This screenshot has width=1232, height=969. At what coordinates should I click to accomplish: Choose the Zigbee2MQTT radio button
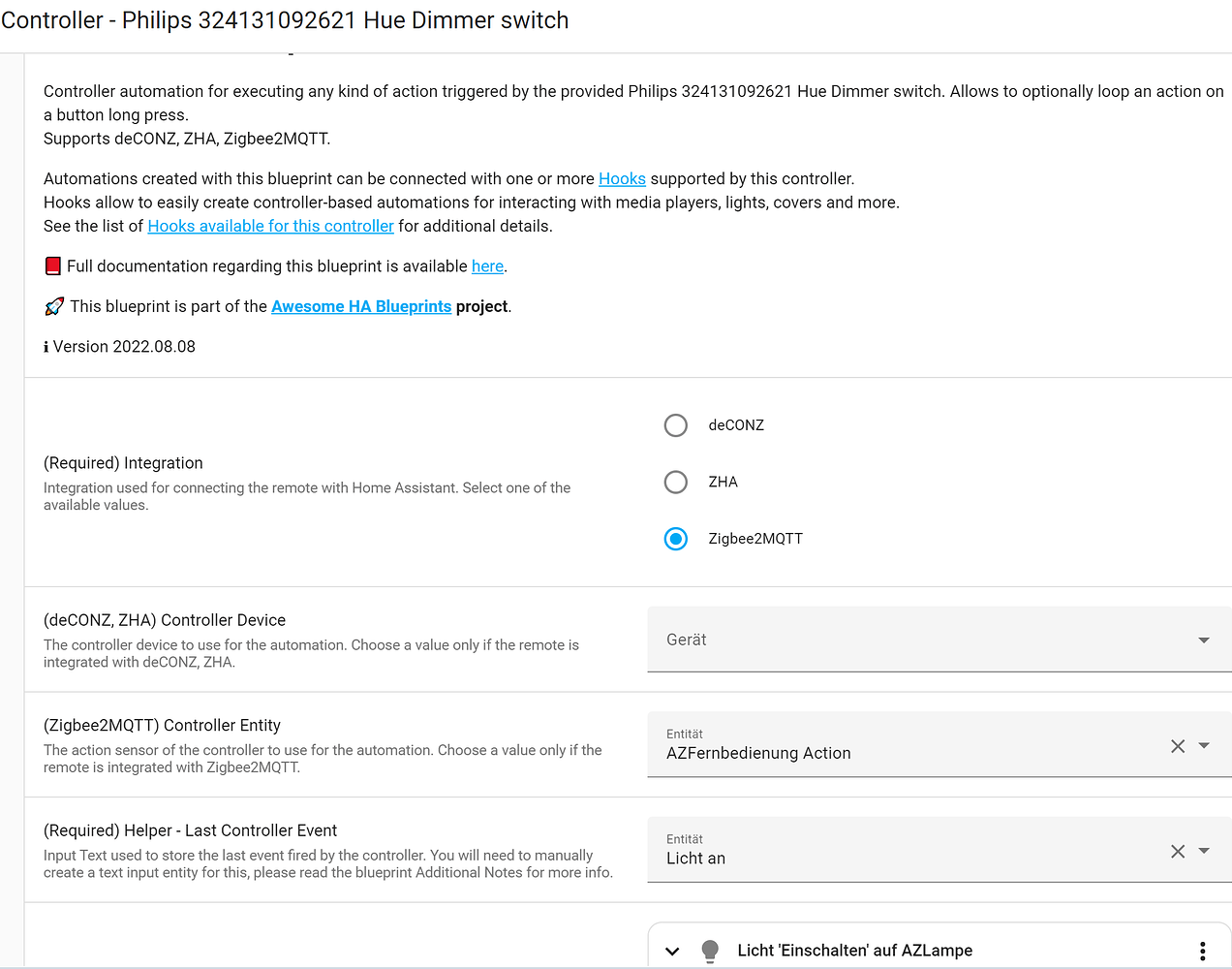676,539
